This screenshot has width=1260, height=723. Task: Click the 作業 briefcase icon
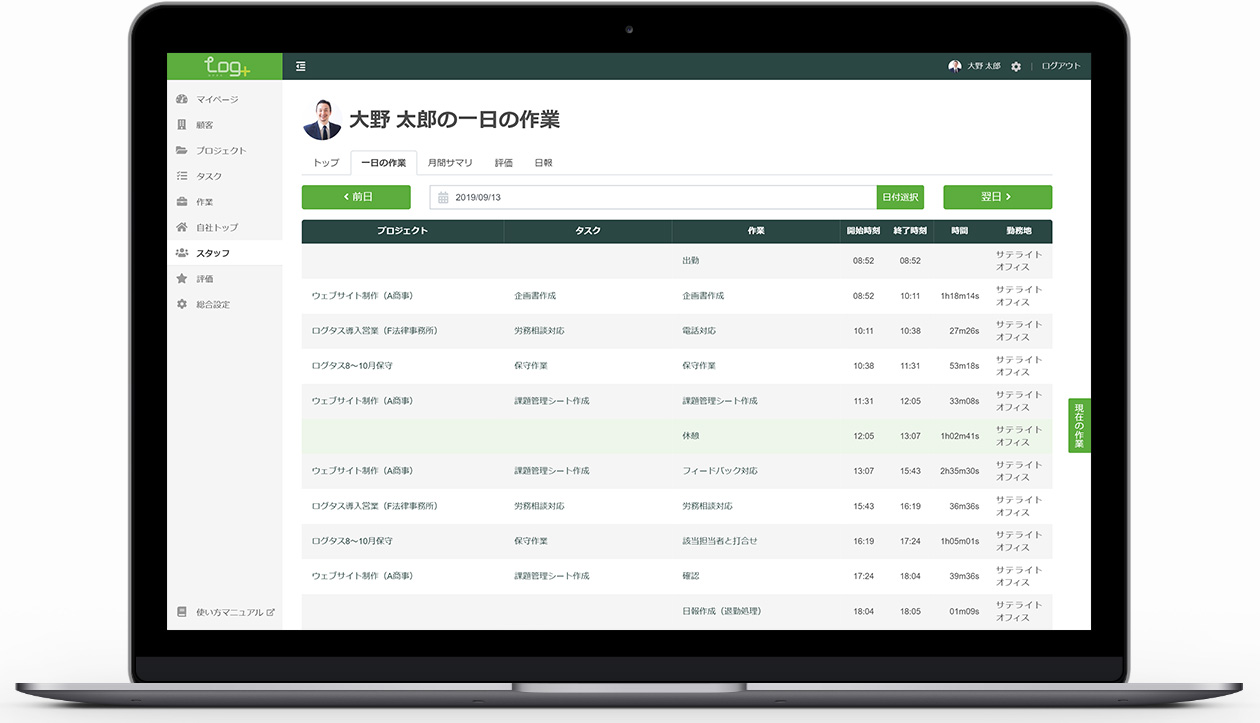[x=182, y=201]
